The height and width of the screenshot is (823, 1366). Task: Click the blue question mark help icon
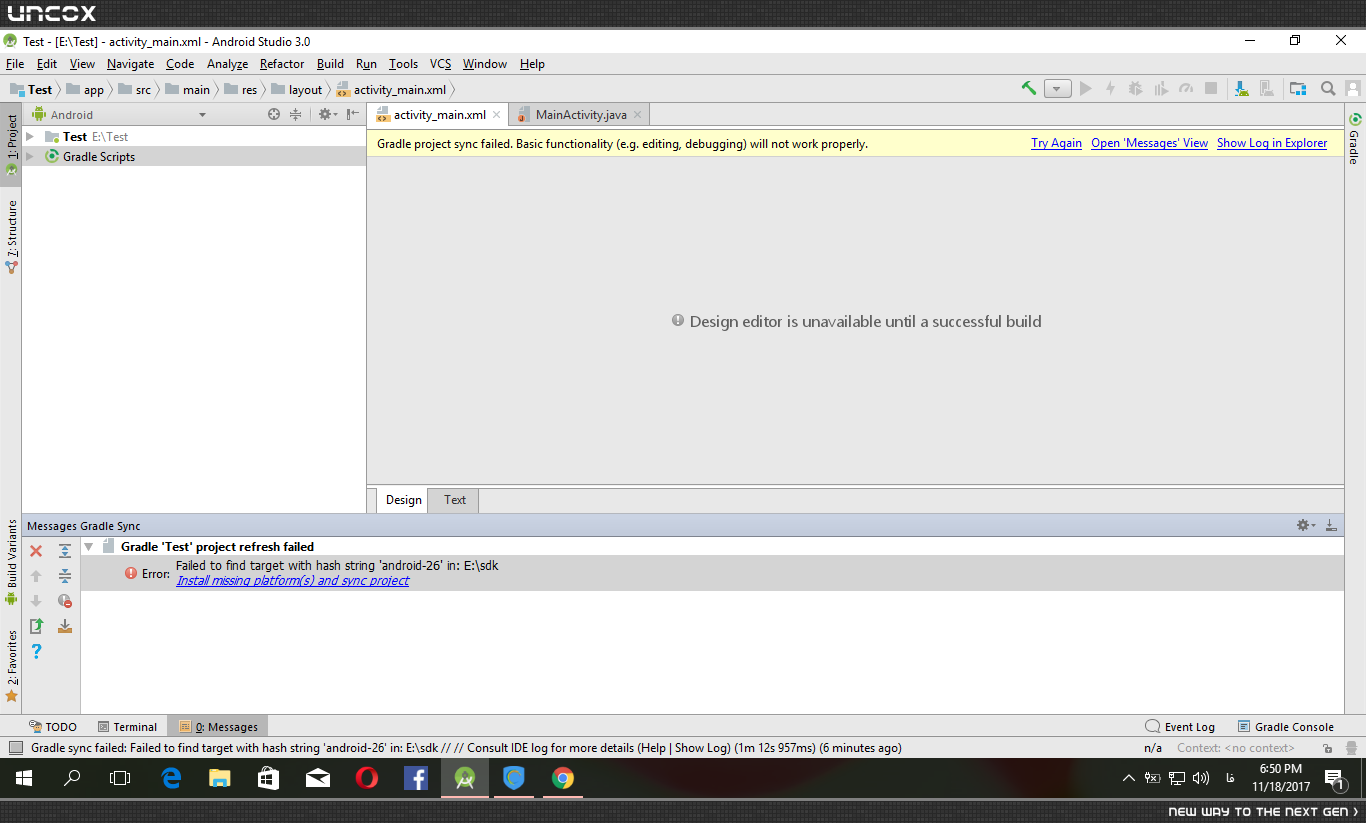(x=36, y=651)
